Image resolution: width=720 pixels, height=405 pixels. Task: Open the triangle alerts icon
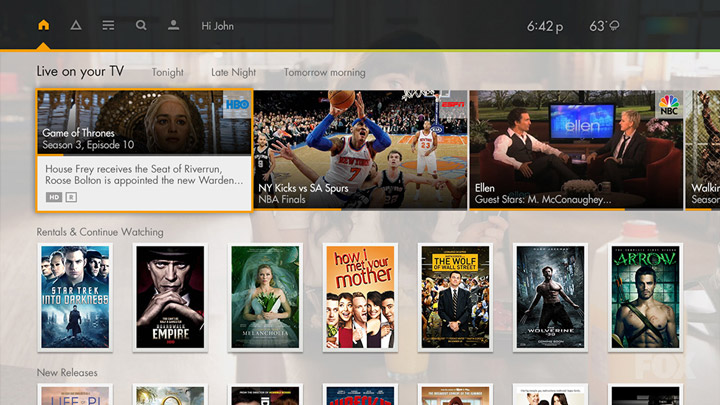(76, 25)
